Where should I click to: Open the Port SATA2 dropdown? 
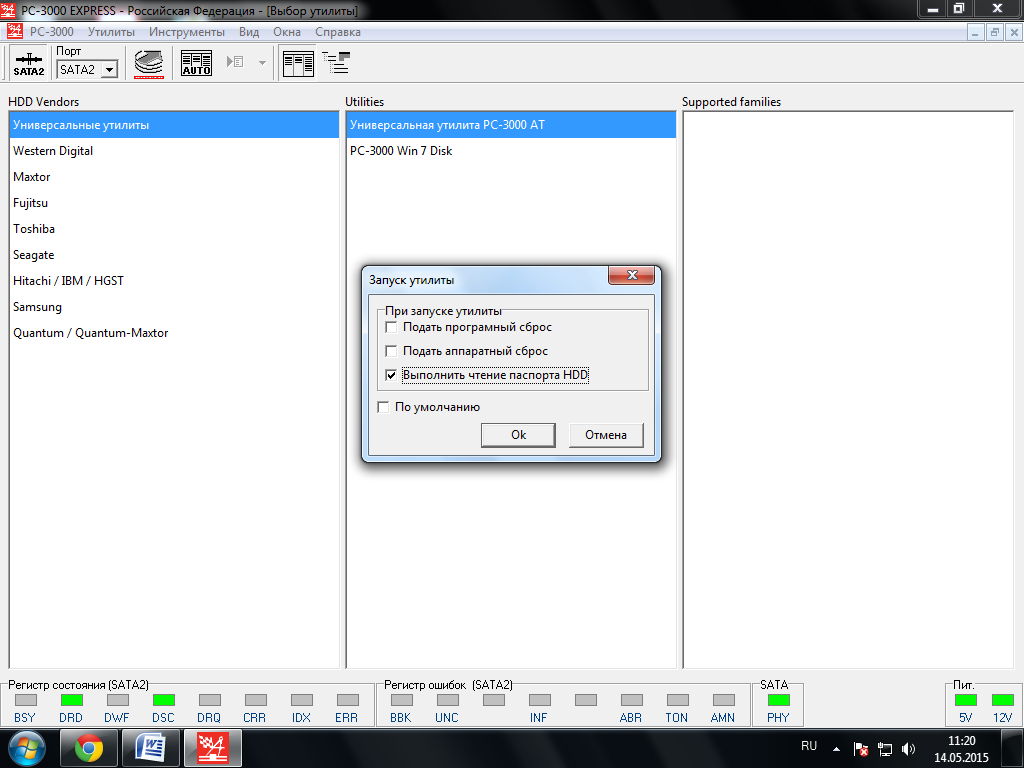pos(110,69)
